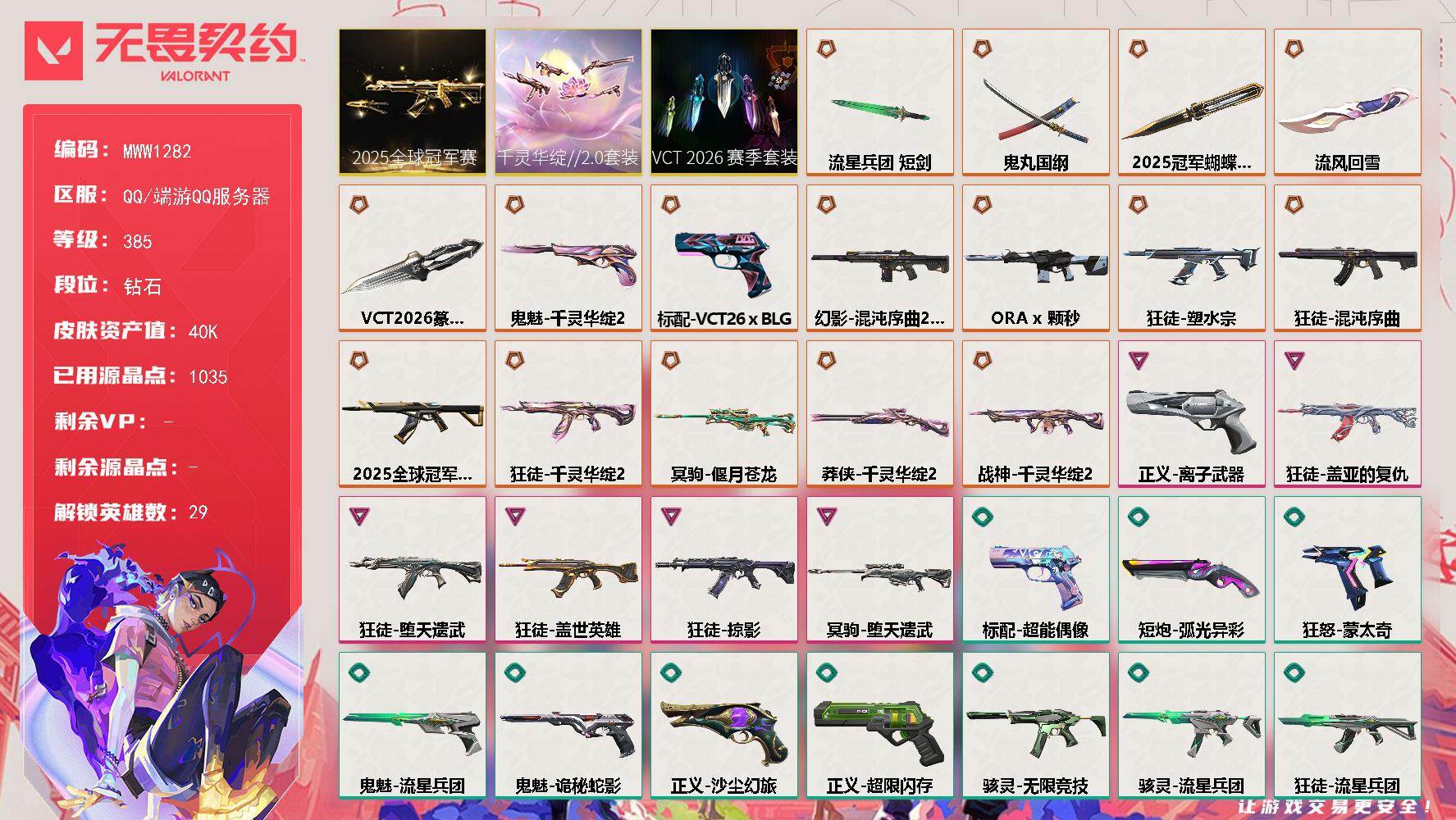
Task: Click pink triangle icon on 狂徒-盖亚的复仇
Action: [1294, 360]
